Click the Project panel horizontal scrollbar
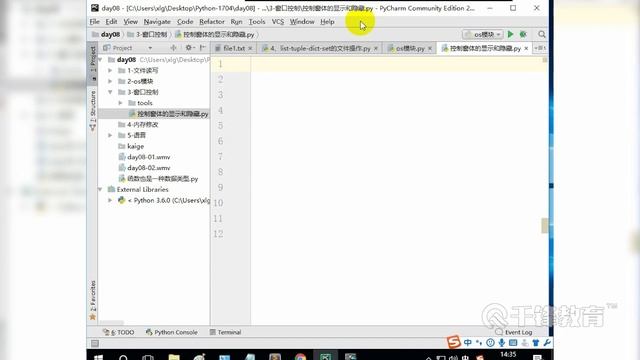 click(x=111, y=322)
